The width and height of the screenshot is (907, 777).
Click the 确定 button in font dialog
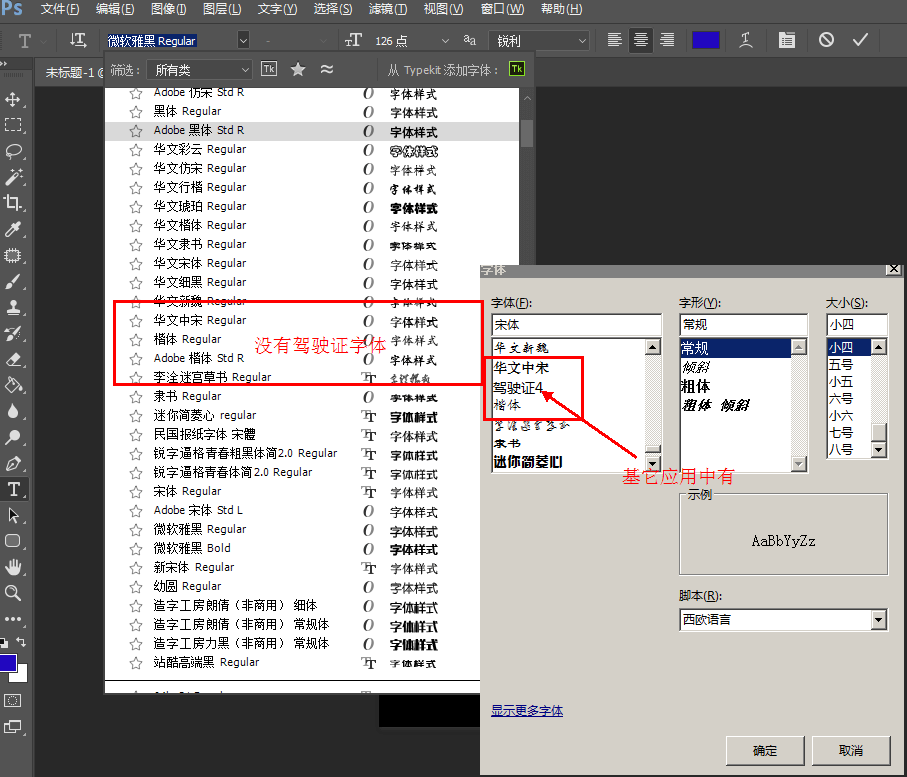(765, 750)
